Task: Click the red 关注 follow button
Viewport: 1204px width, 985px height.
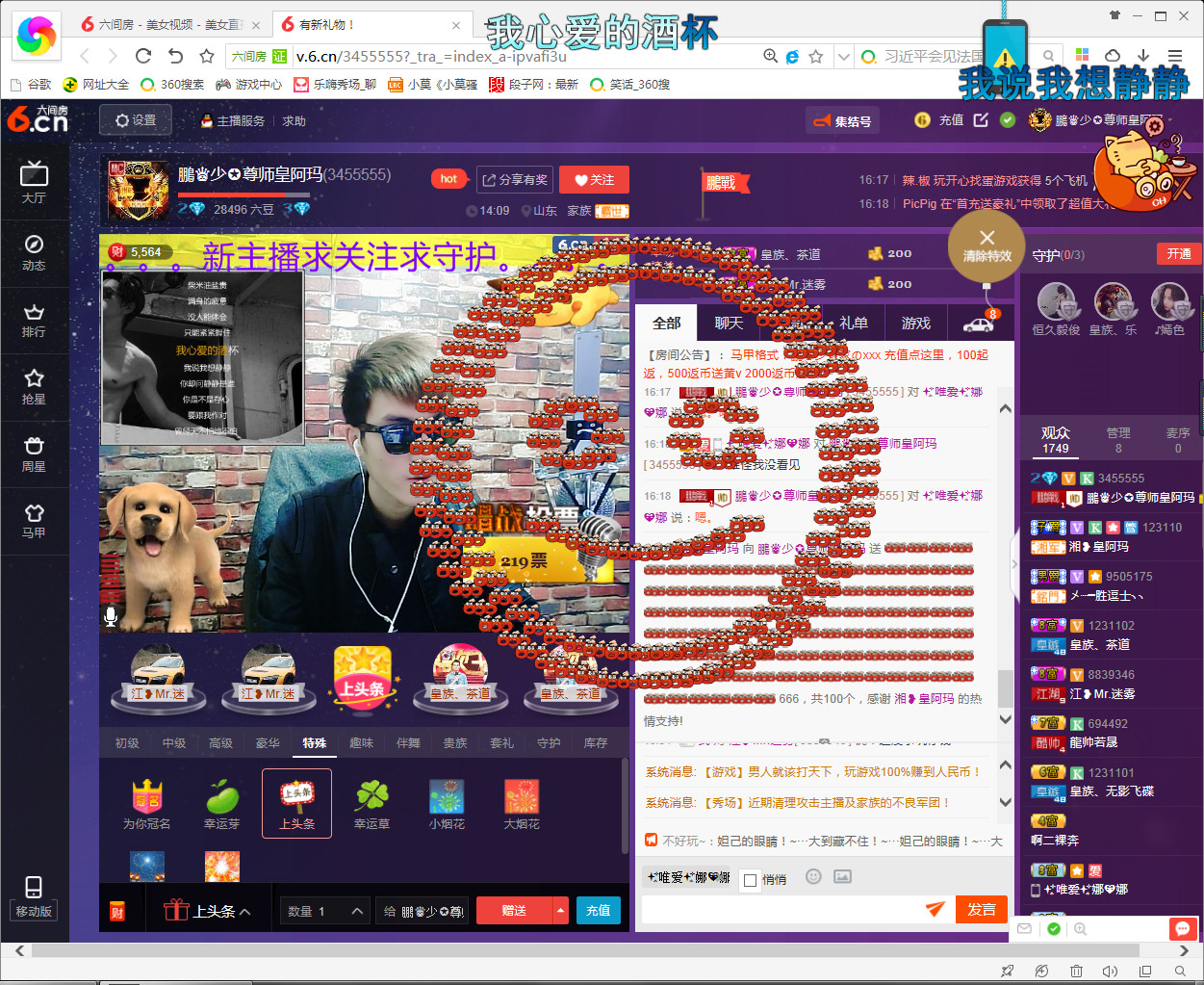Action: (x=594, y=180)
